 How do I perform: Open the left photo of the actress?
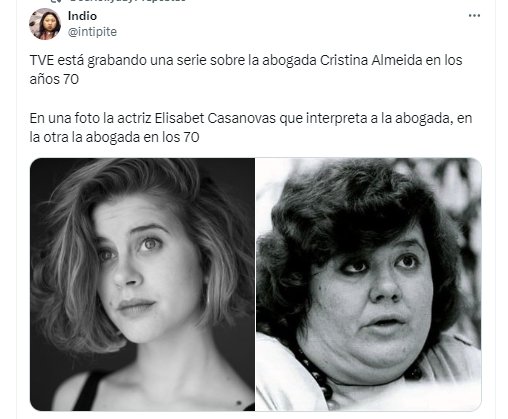click(142, 284)
